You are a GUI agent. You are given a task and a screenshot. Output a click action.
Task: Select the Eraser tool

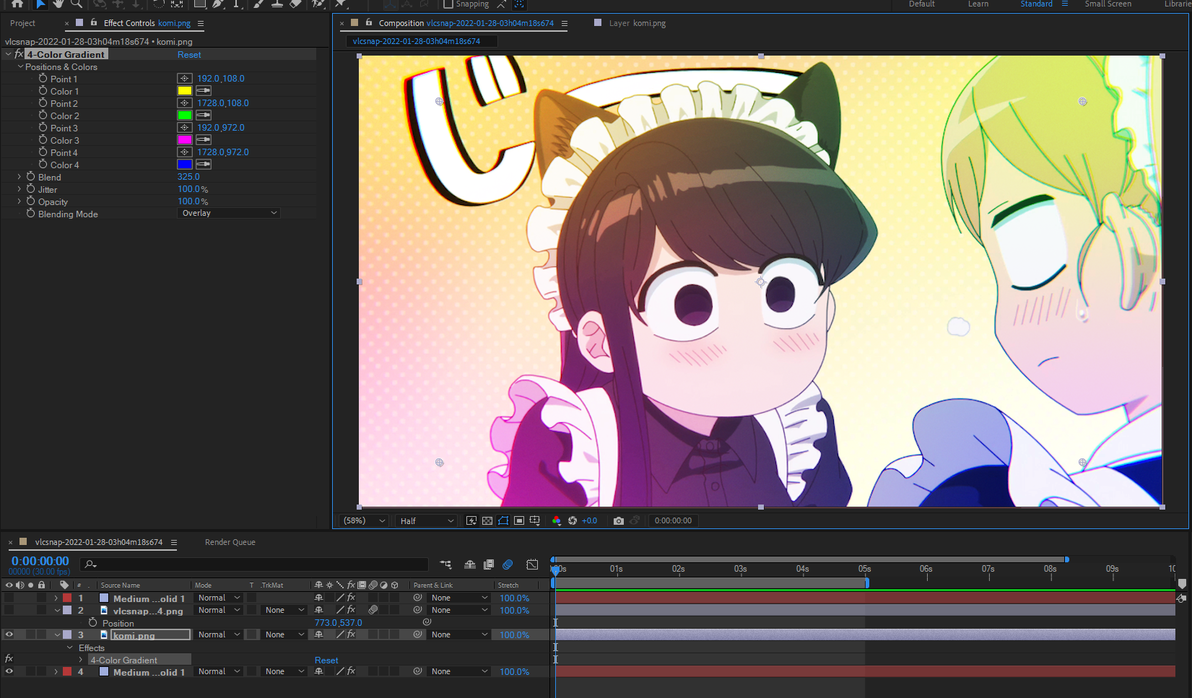[296, 4]
